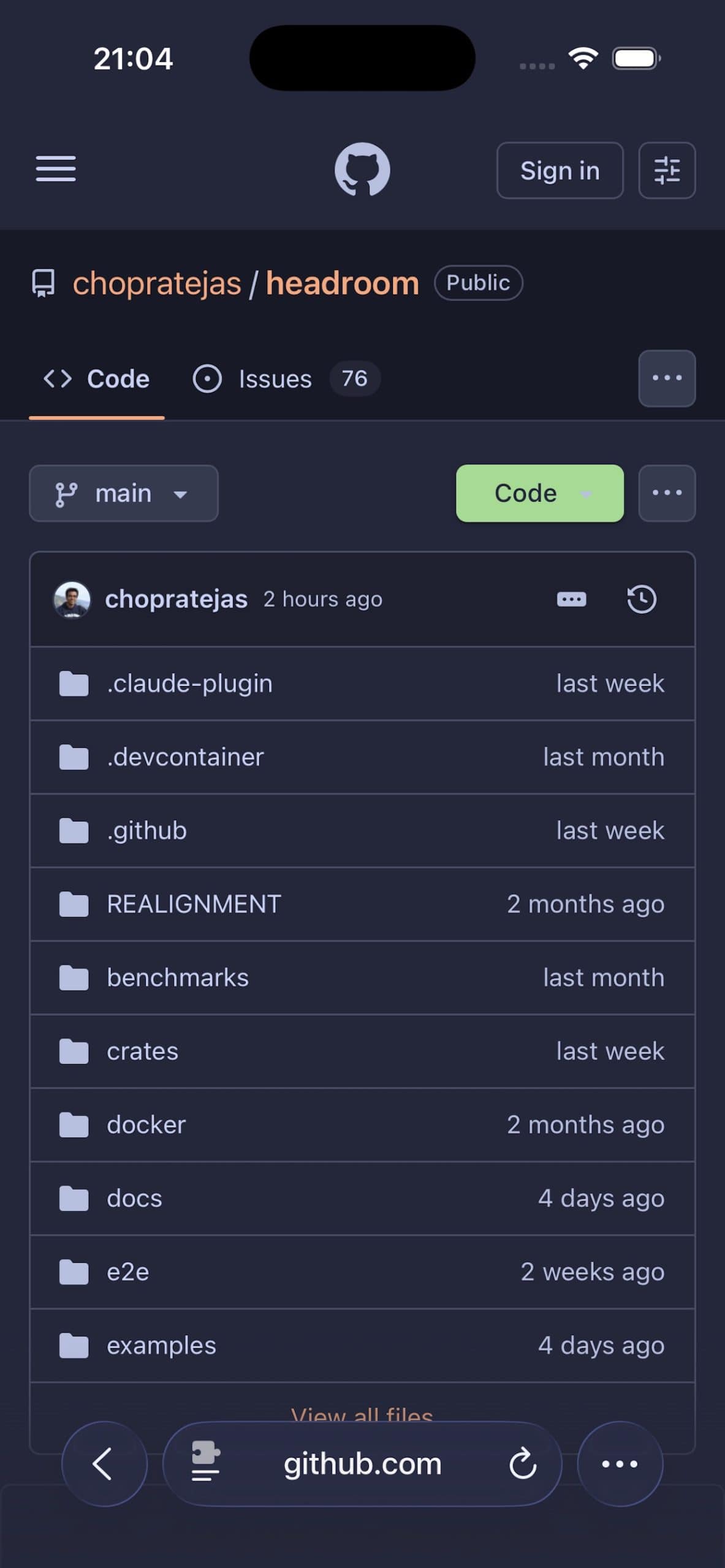Open the REALIGNMENT folder

click(x=194, y=904)
